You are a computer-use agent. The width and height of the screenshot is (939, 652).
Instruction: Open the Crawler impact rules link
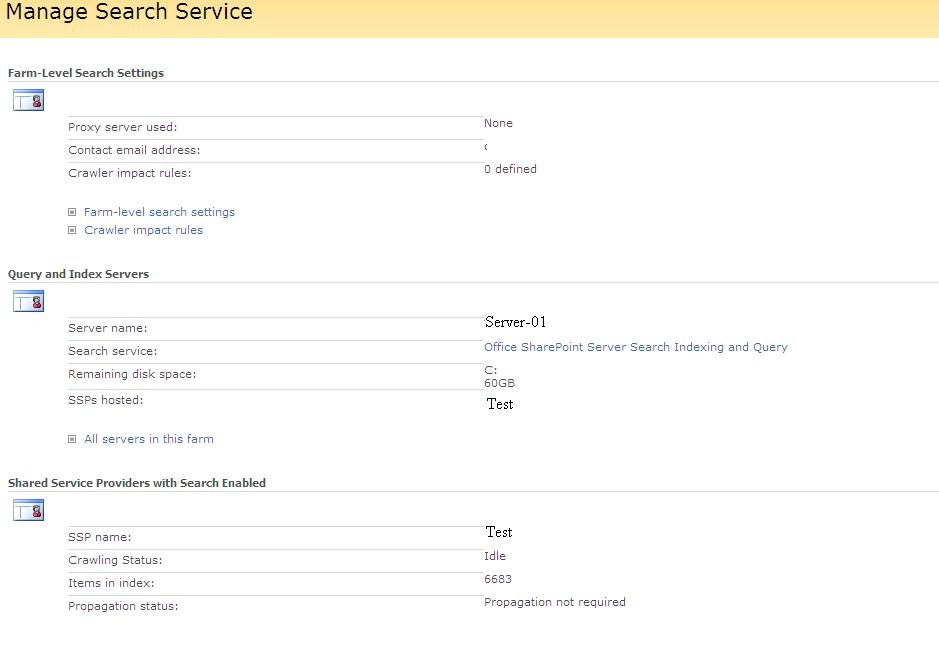(x=143, y=230)
